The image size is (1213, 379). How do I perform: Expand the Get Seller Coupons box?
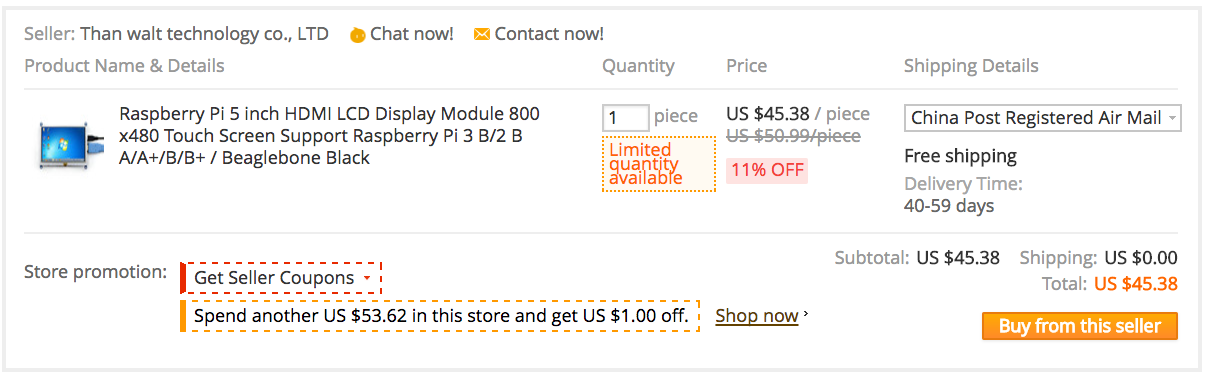click(281, 277)
